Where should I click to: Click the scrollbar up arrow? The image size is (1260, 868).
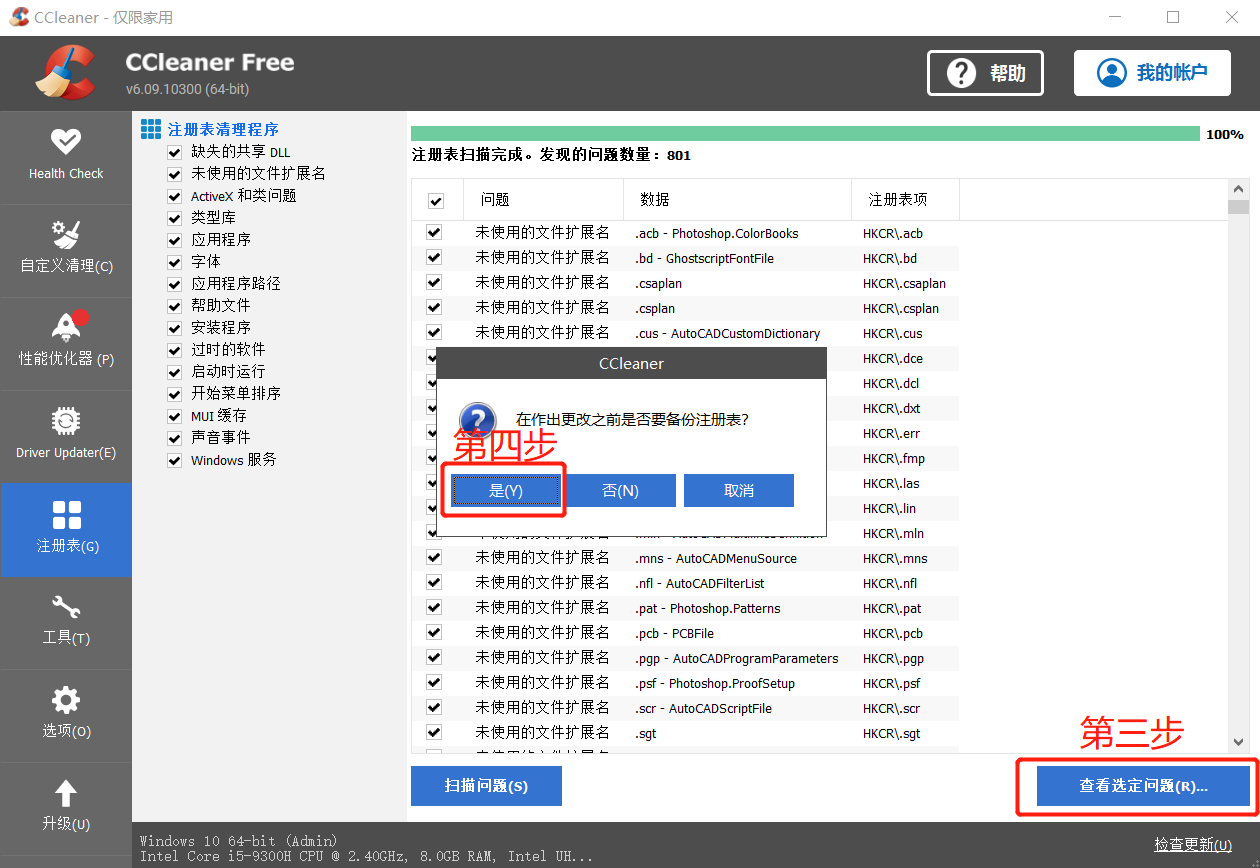[x=1239, y=189]
